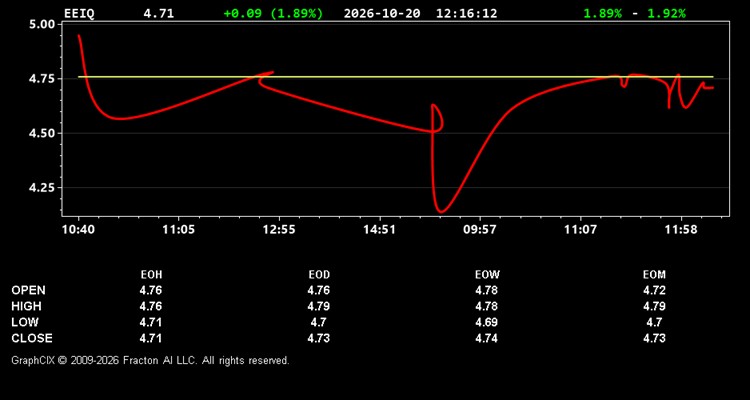Click the 09:57 time axis label
Viewport: 750px width, 400px height.
pyautogui.click(x=480, y=229)
